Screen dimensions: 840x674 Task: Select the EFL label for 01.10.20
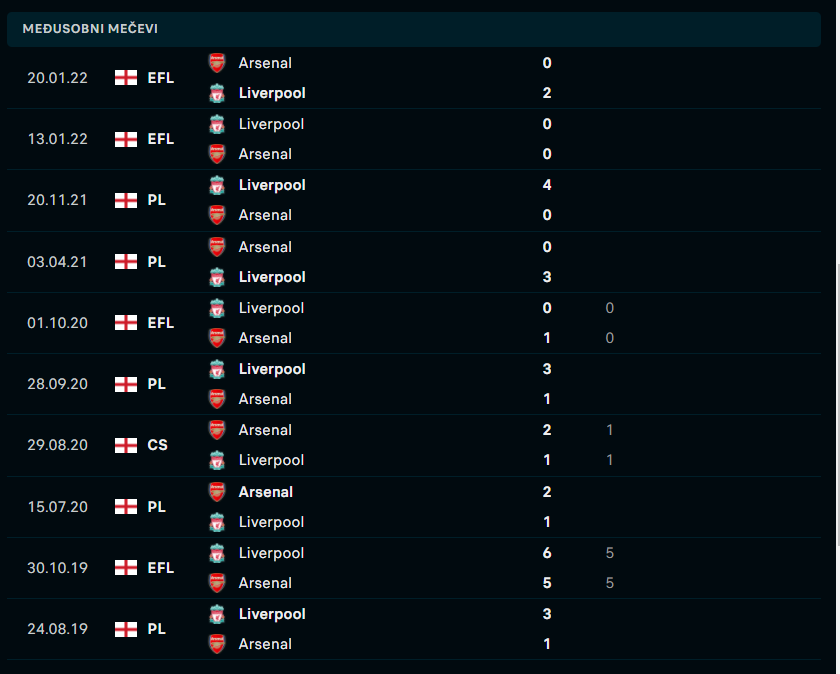pyautogui.click(x=161, y=323)
